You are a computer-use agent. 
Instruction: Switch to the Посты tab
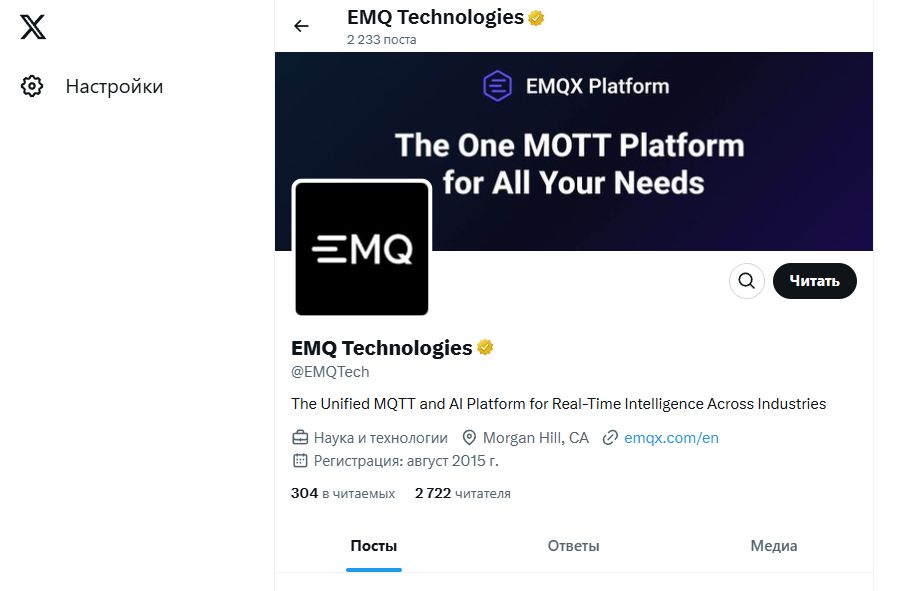[x=374, y=546]
